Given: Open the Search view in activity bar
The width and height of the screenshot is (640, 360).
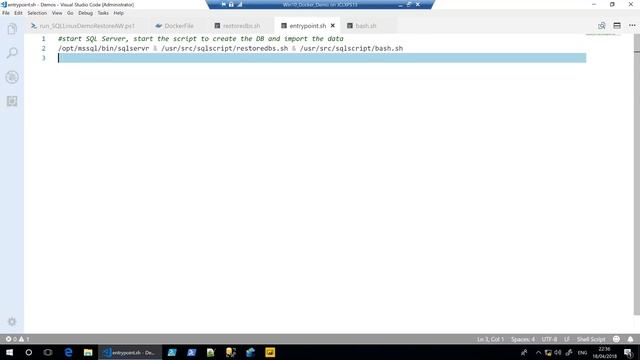Looking at the screenshot, I should click(12, 53).
